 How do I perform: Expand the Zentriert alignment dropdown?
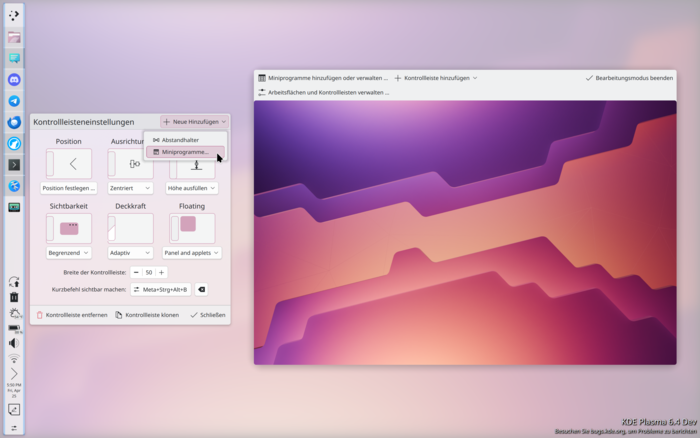pyautogui.click(x=130, y=188)
